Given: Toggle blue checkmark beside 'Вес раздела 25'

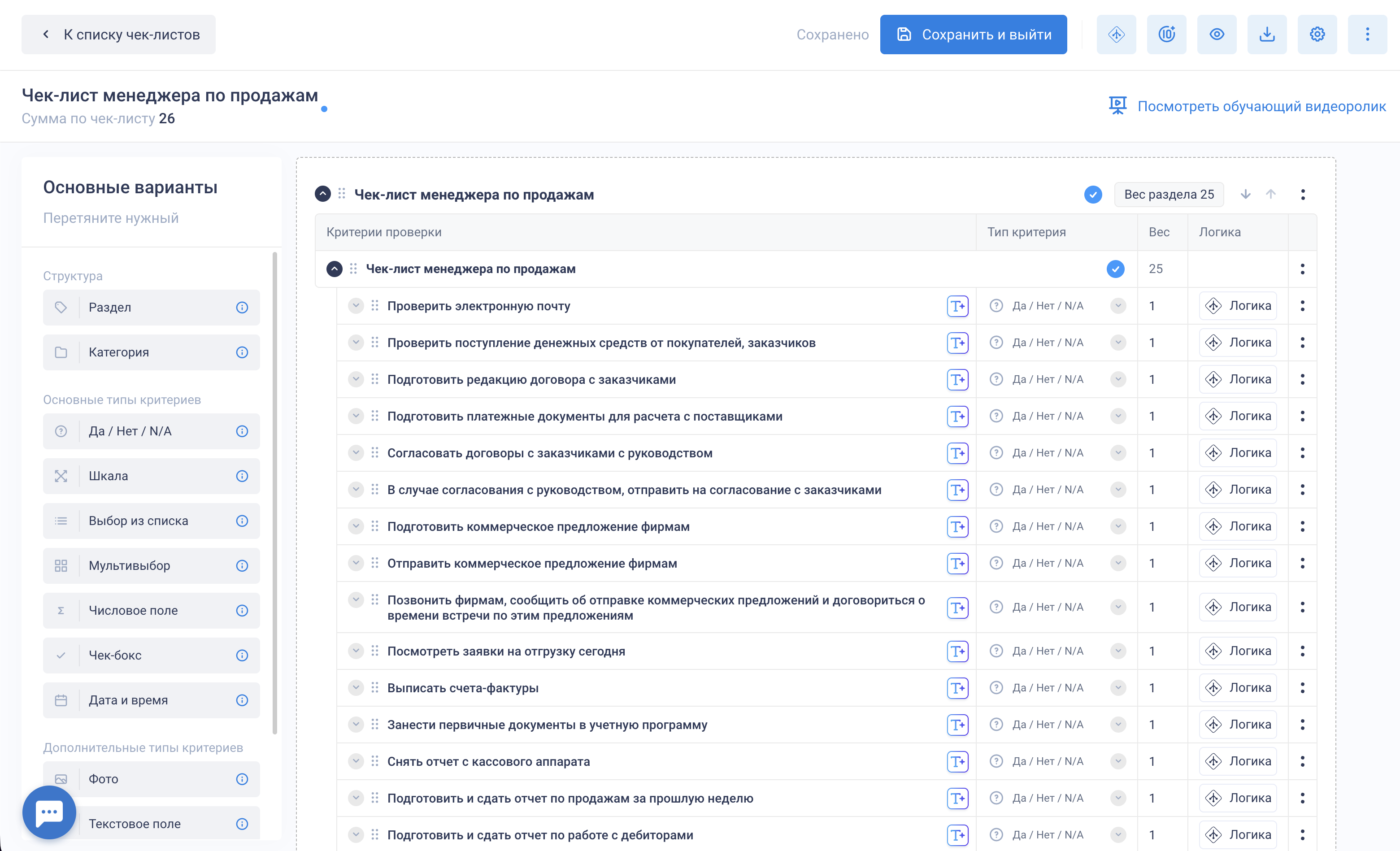Looking at the screenshot, I should coord(1093,194).
